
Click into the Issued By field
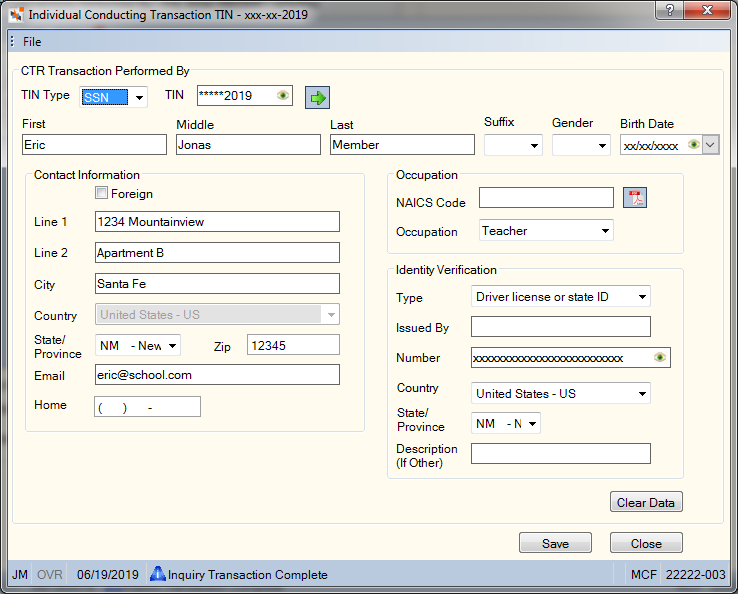pos(561,327)
